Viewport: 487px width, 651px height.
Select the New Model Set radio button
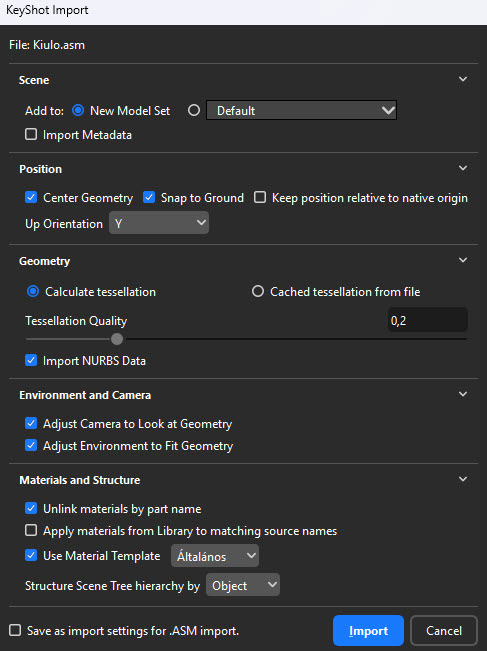[78, 110]
